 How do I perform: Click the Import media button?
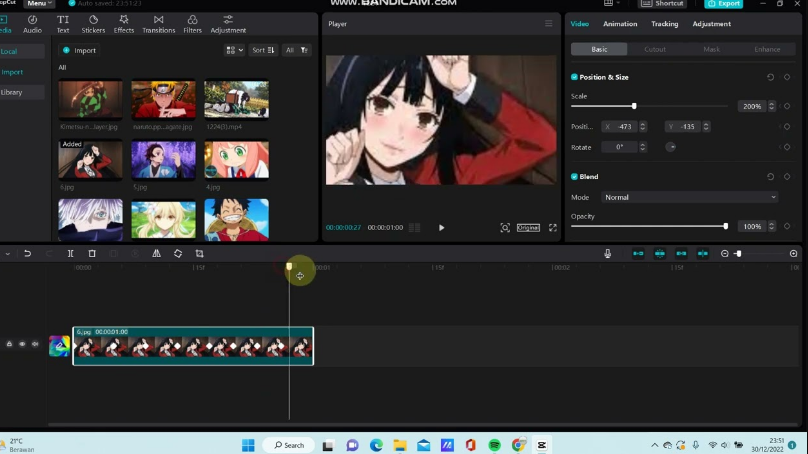coord(80,50)
